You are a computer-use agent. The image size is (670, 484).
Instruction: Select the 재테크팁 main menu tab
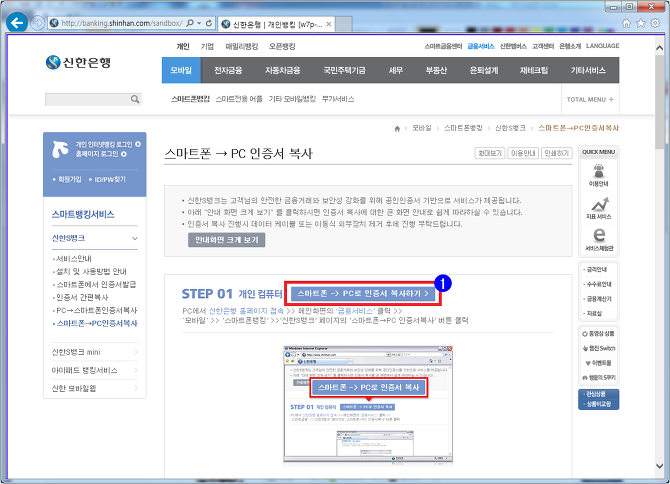(534, 70)
